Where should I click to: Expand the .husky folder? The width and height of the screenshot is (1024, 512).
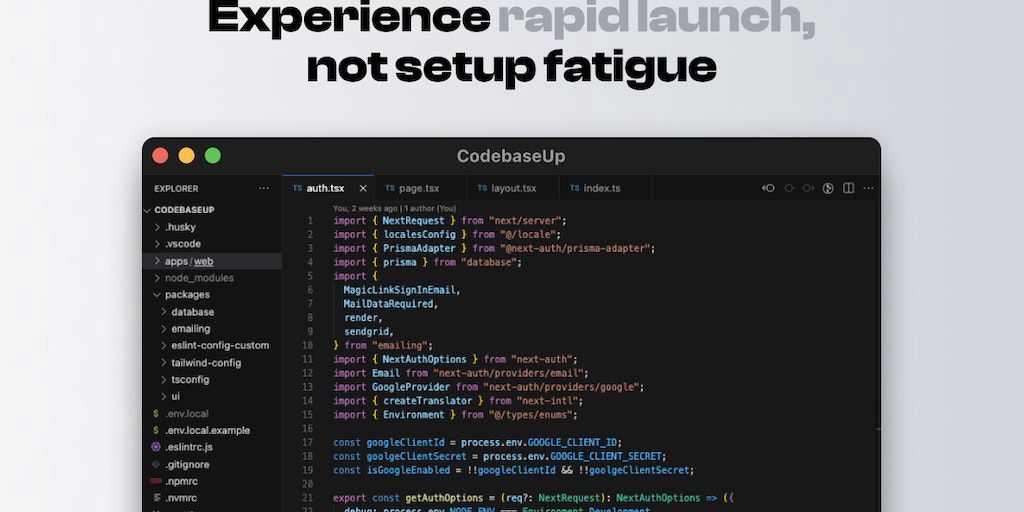tap(157, 227)
